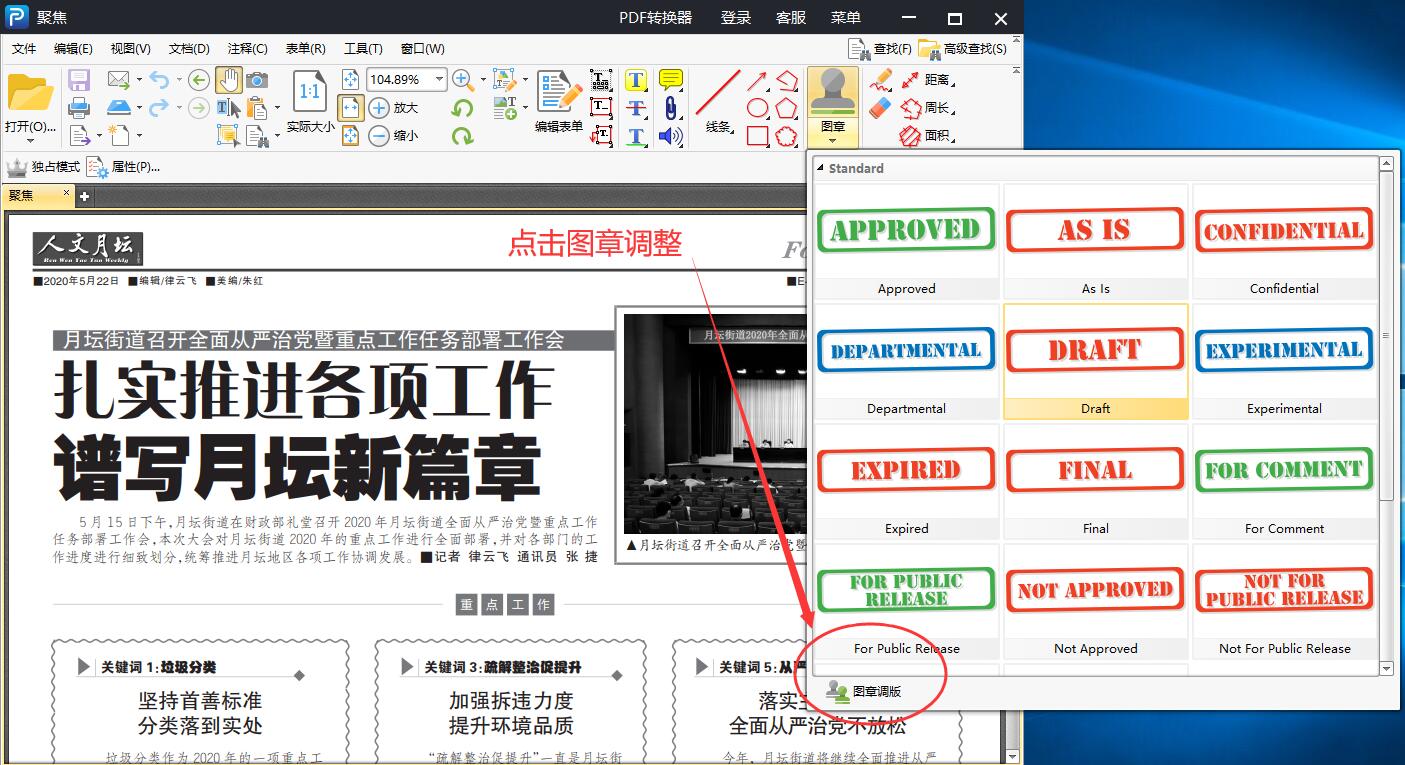The height and width of the screenshot is (765, 1405).
Task: Click the Login (登录) link
Action: click(x=736, y=18)
